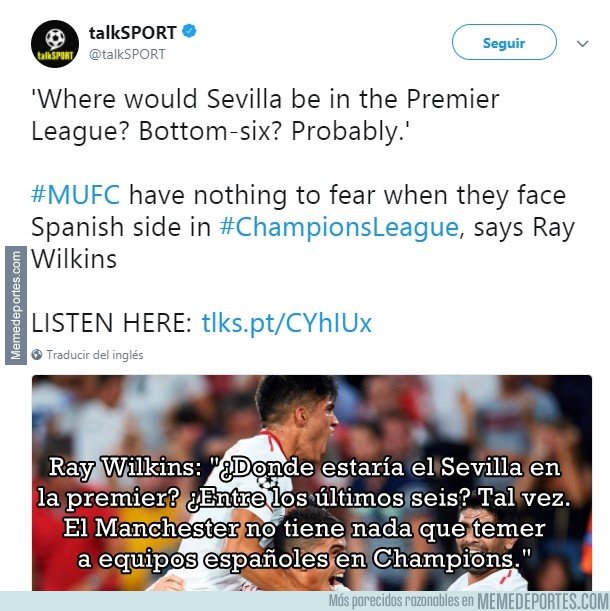Open the #MUFC hashtag
The width and height of the screenshot is (610, 611).
click(76, 194)
